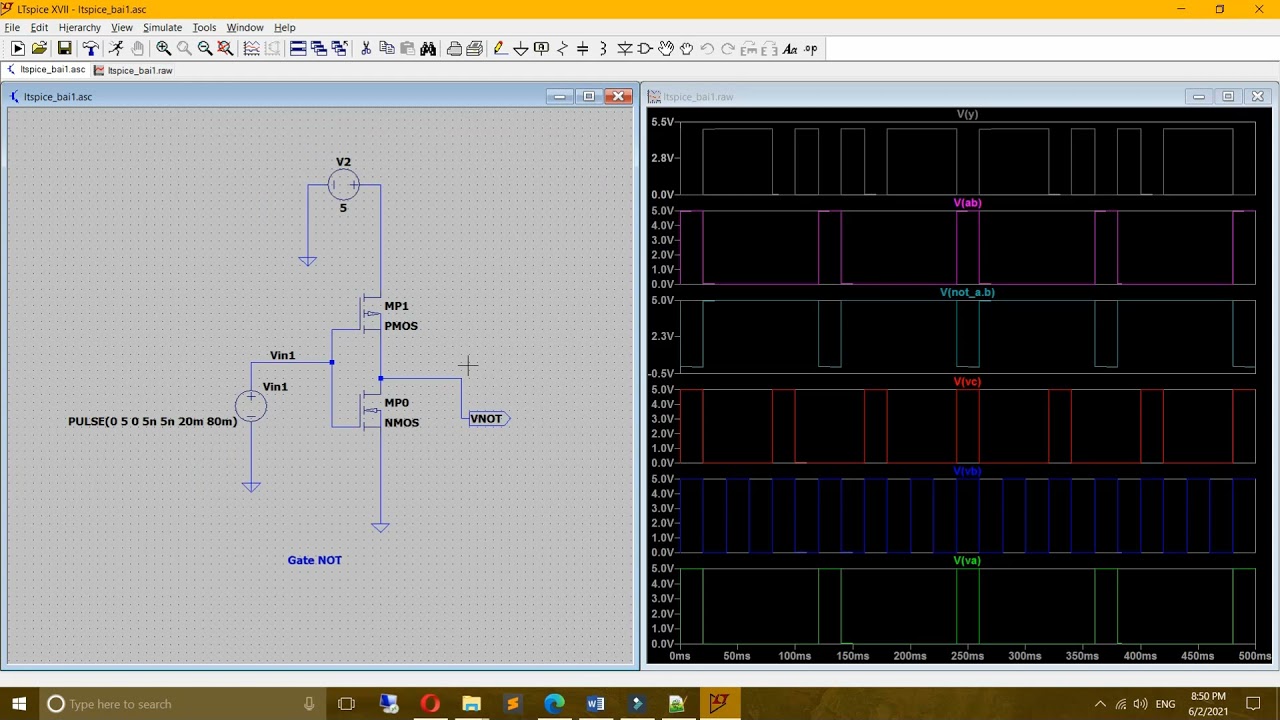Screen dimensions: 1280x720
Task: Open the View menu
Action: coord(122,28)
